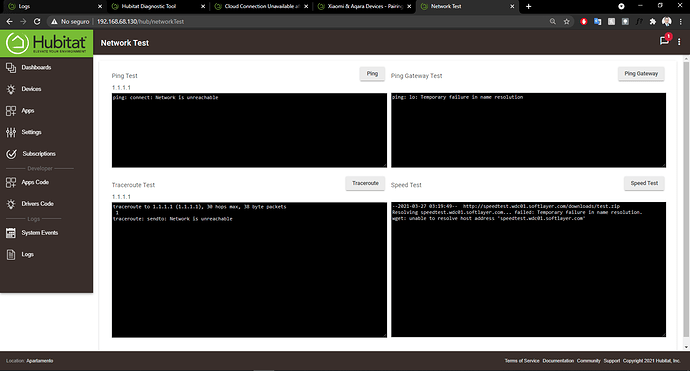The height and width of the screenshot is (371, 690).
Task: Run the Ping test button
Action: pos(372,74)
